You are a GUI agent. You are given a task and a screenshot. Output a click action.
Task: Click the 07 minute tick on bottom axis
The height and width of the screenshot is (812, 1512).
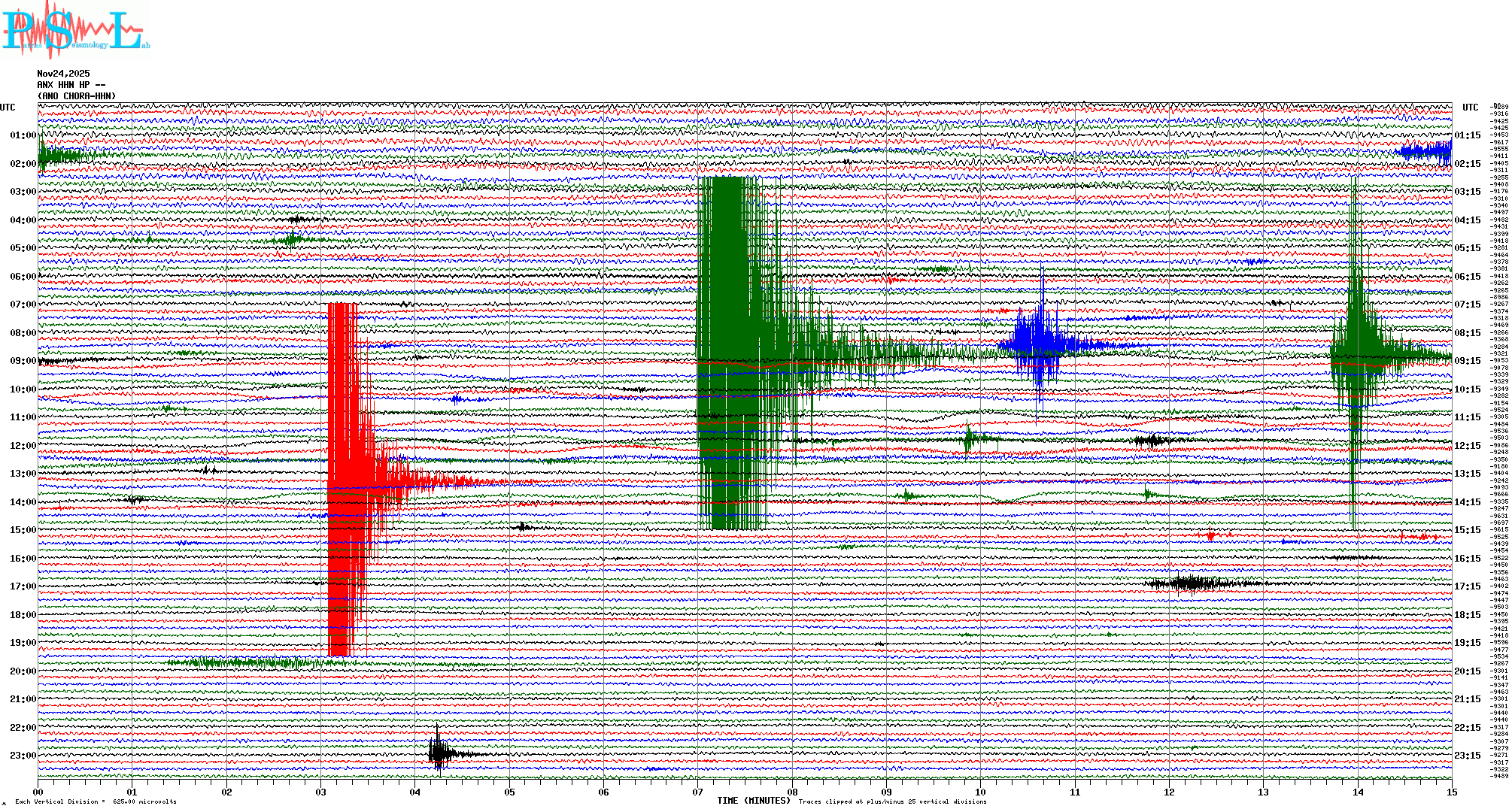[698, 792]
